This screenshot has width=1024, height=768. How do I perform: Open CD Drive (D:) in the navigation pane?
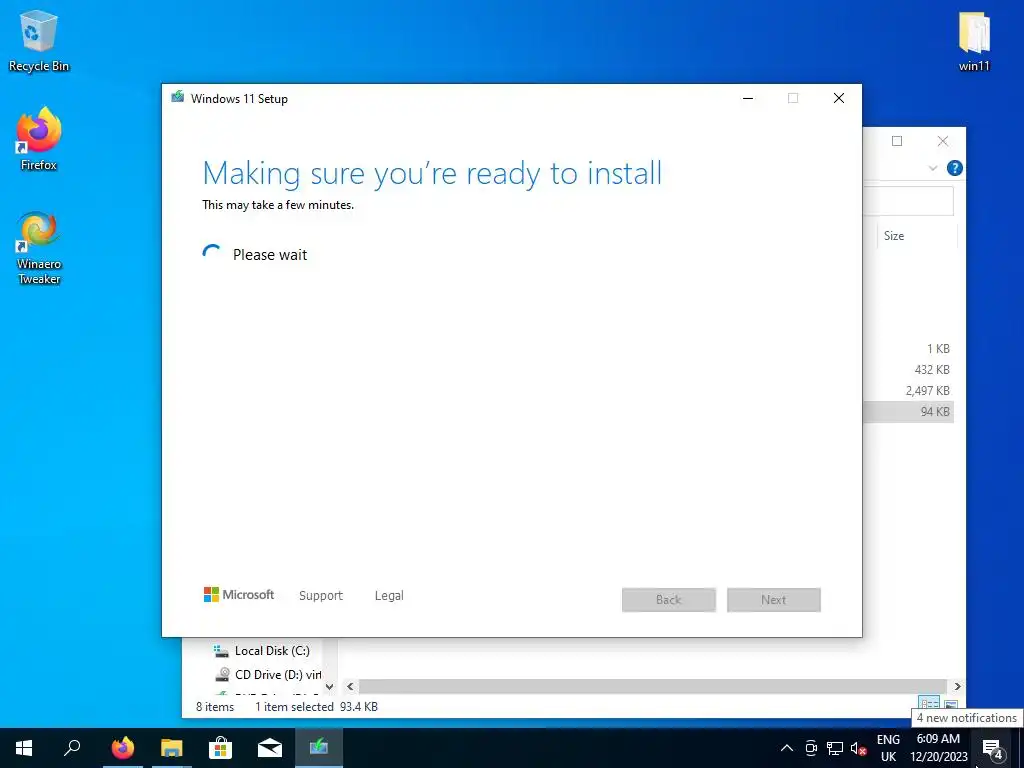[268, 674]
